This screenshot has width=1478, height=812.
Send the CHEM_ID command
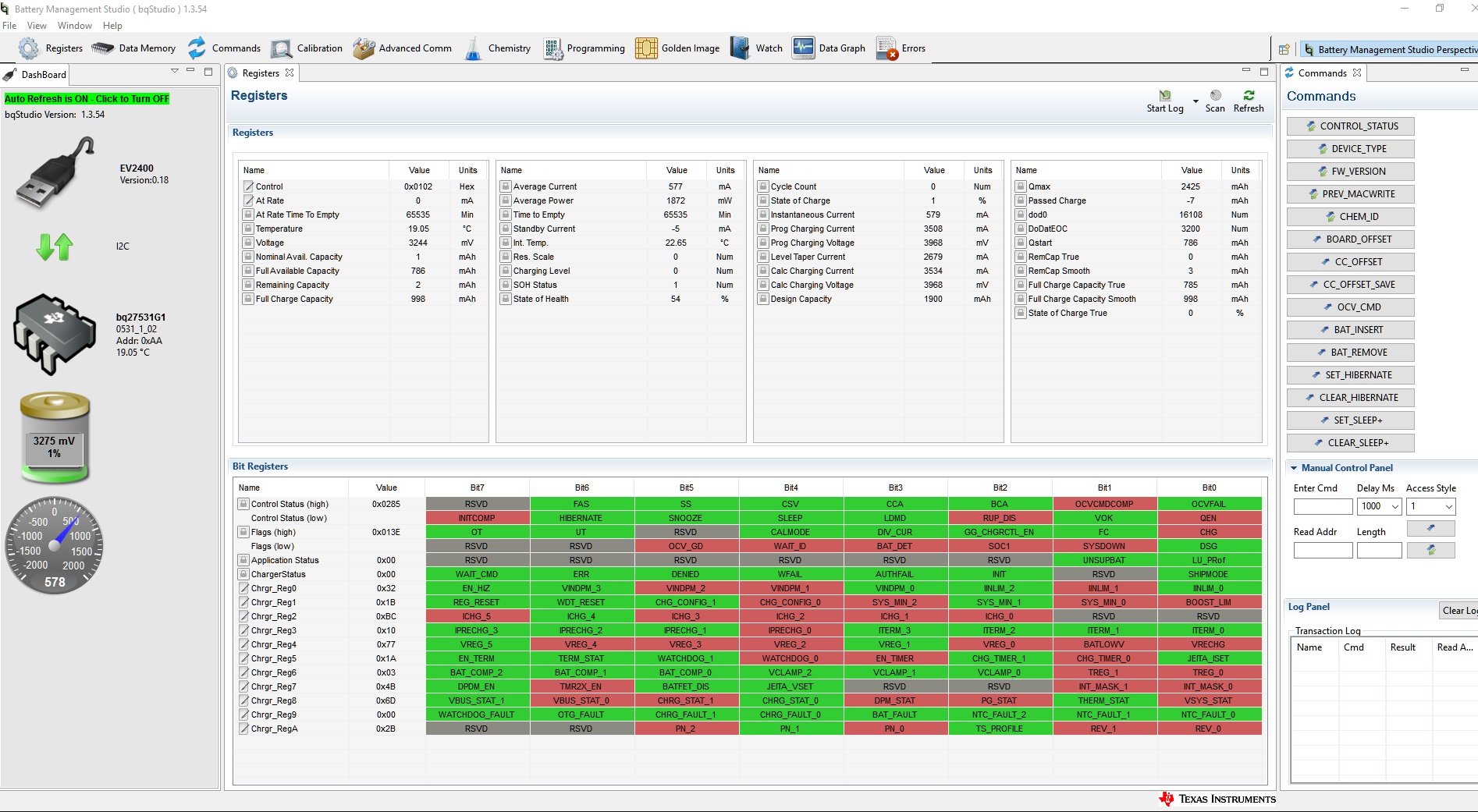click(1350, 217)
